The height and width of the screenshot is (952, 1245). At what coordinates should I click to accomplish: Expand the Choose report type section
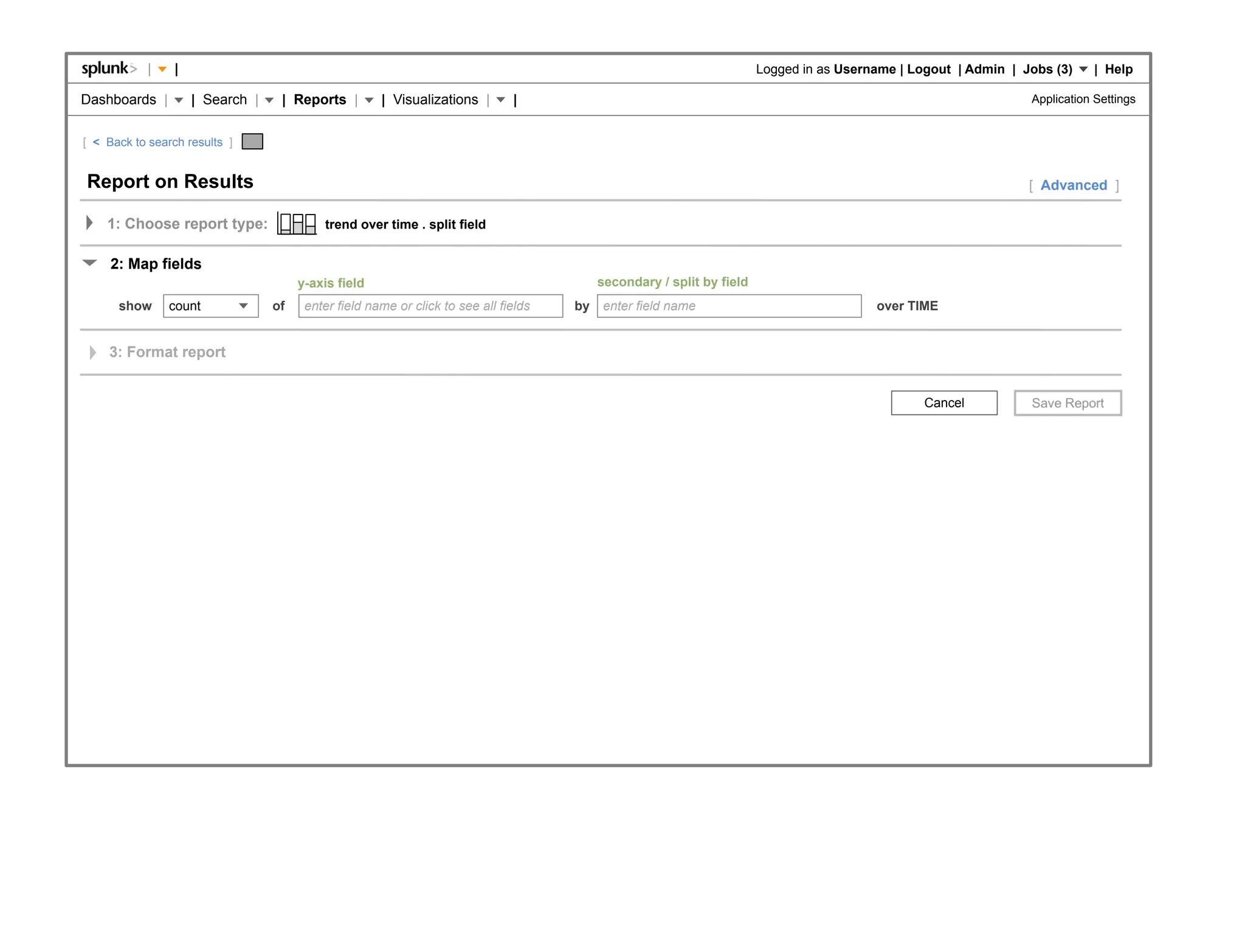pyautogui.click(x=89, y=223)
